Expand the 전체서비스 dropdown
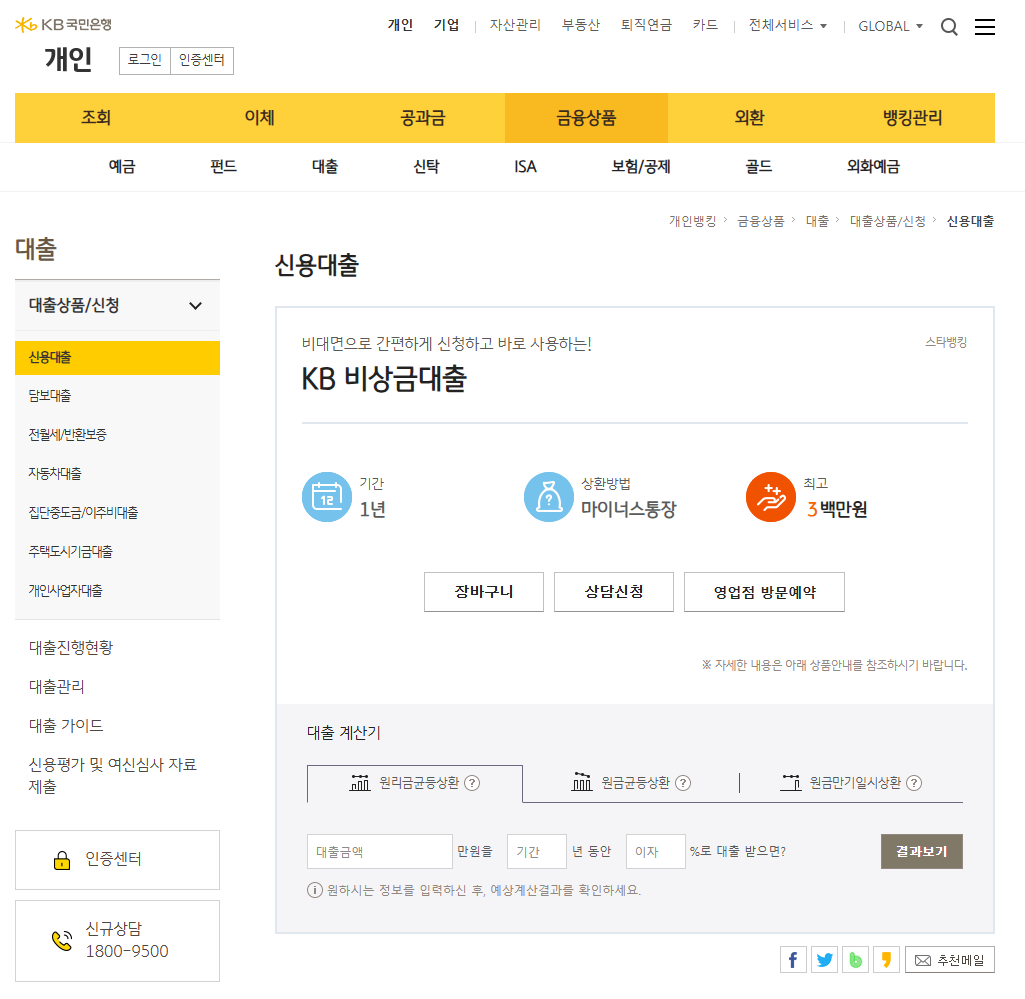 787,25
